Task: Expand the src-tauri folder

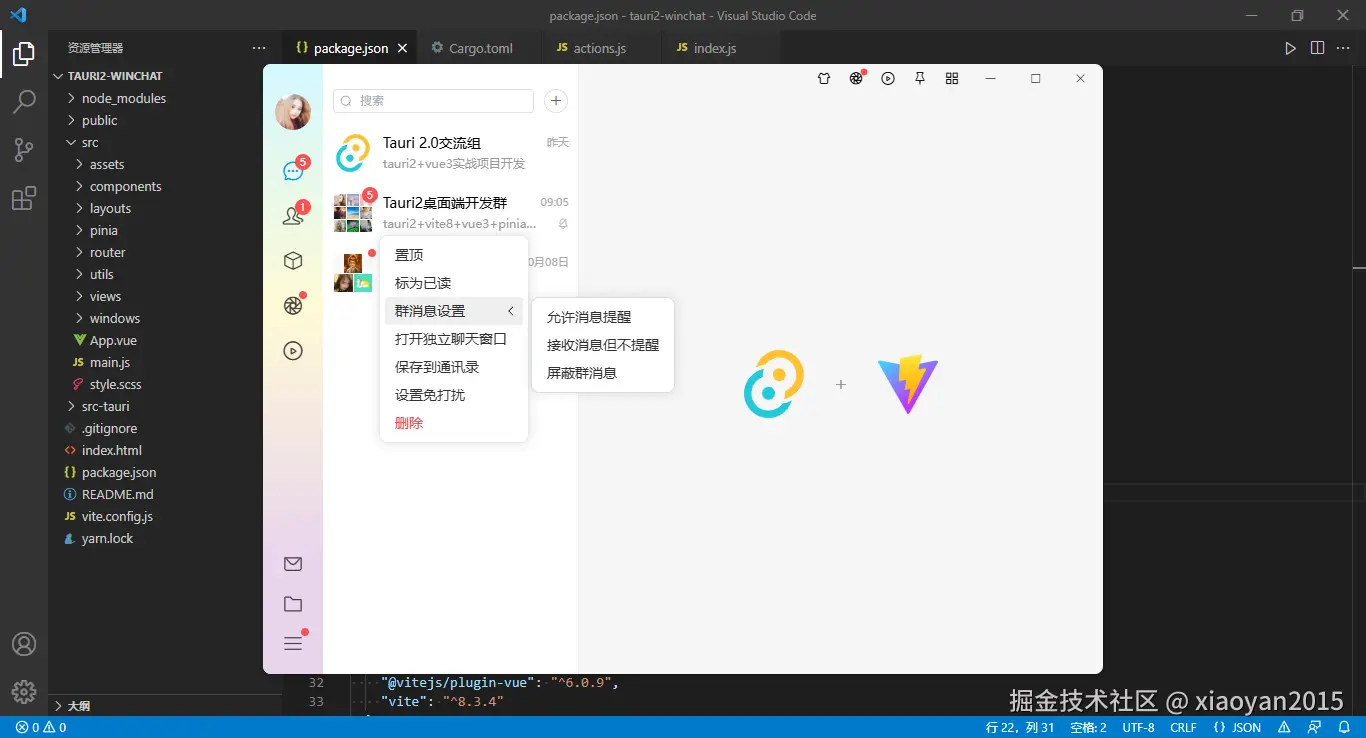Action: click(106, 406)
